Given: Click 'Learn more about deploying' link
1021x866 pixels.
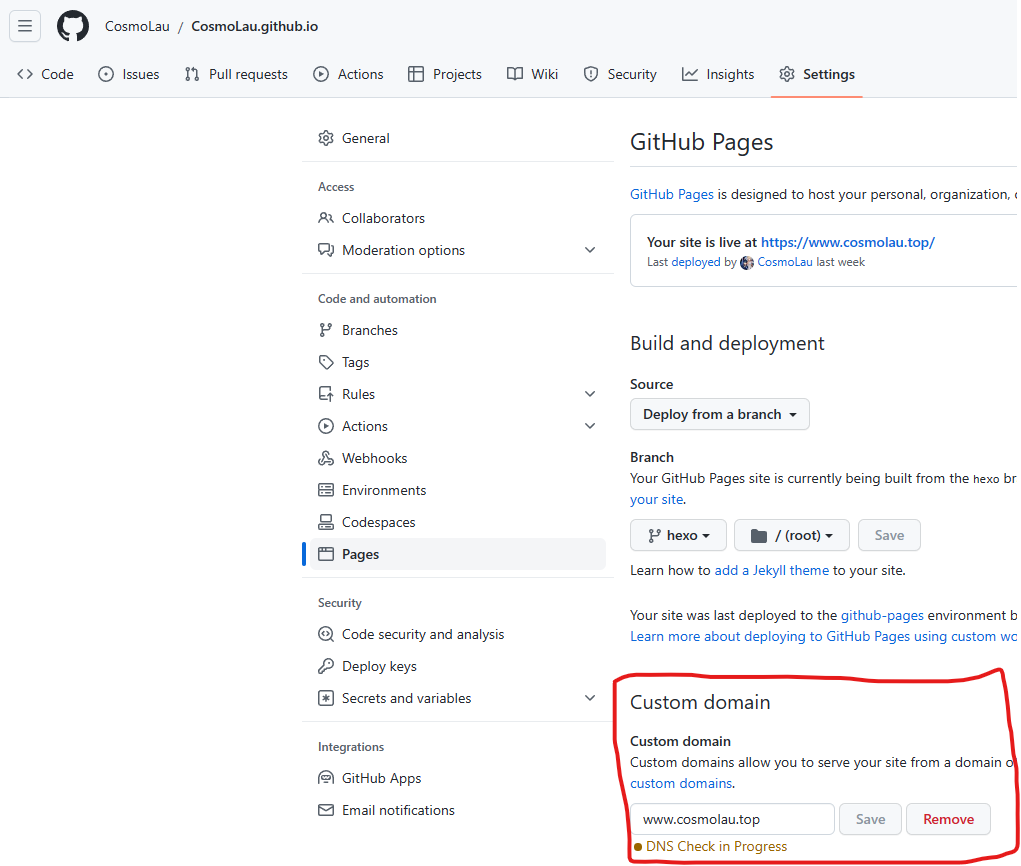Looking at the screenshot, I should click(x=823, y=636).
